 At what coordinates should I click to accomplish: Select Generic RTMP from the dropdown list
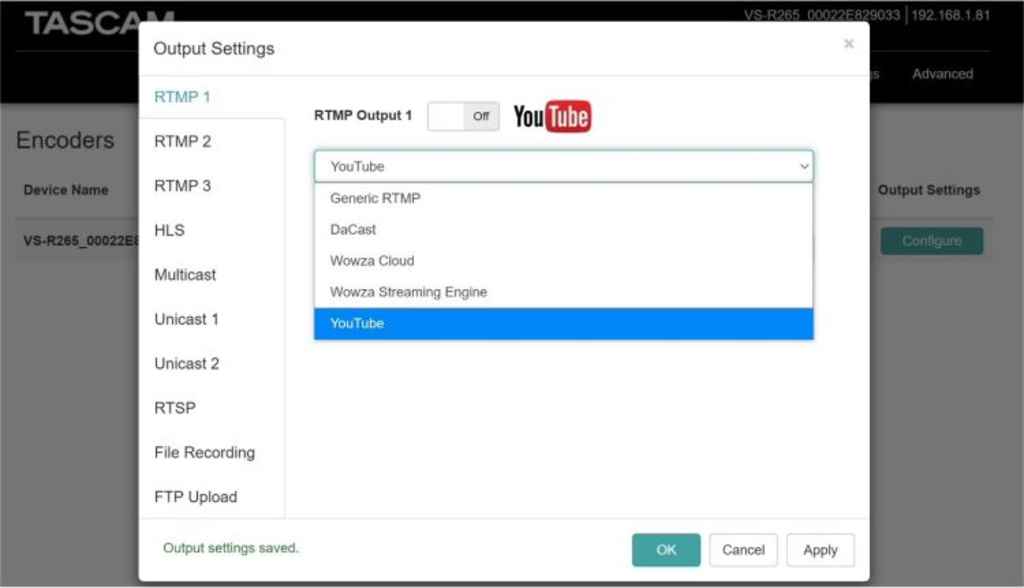point(564,198)
